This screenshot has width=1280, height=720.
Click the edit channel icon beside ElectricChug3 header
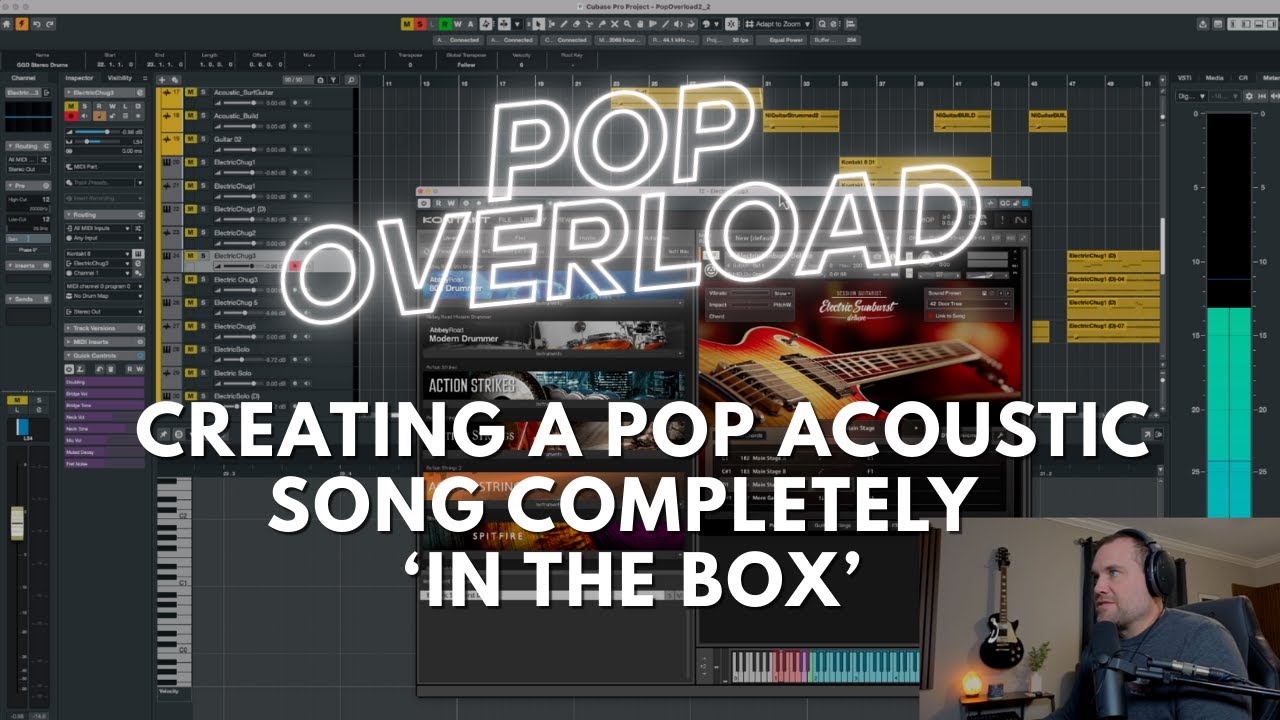tap(140, 93)
